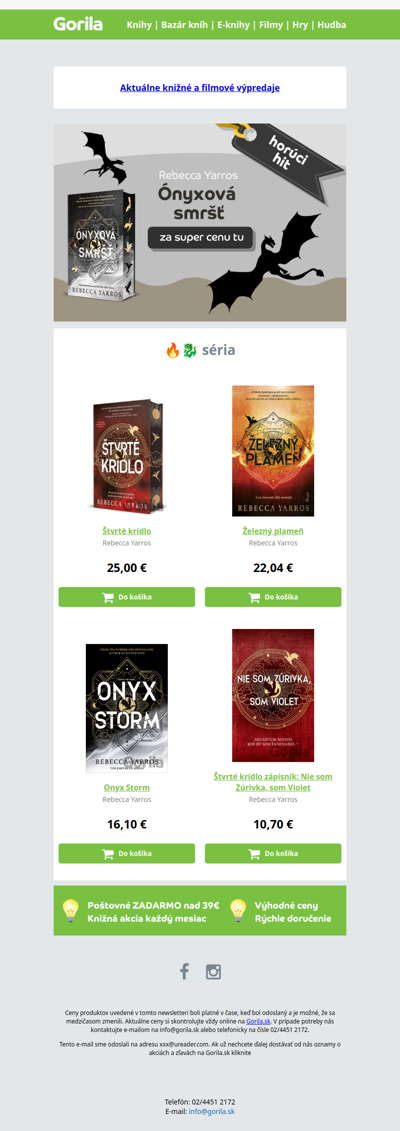
Task: Go to E-knihy section
Action: click(x=234, y=25)
